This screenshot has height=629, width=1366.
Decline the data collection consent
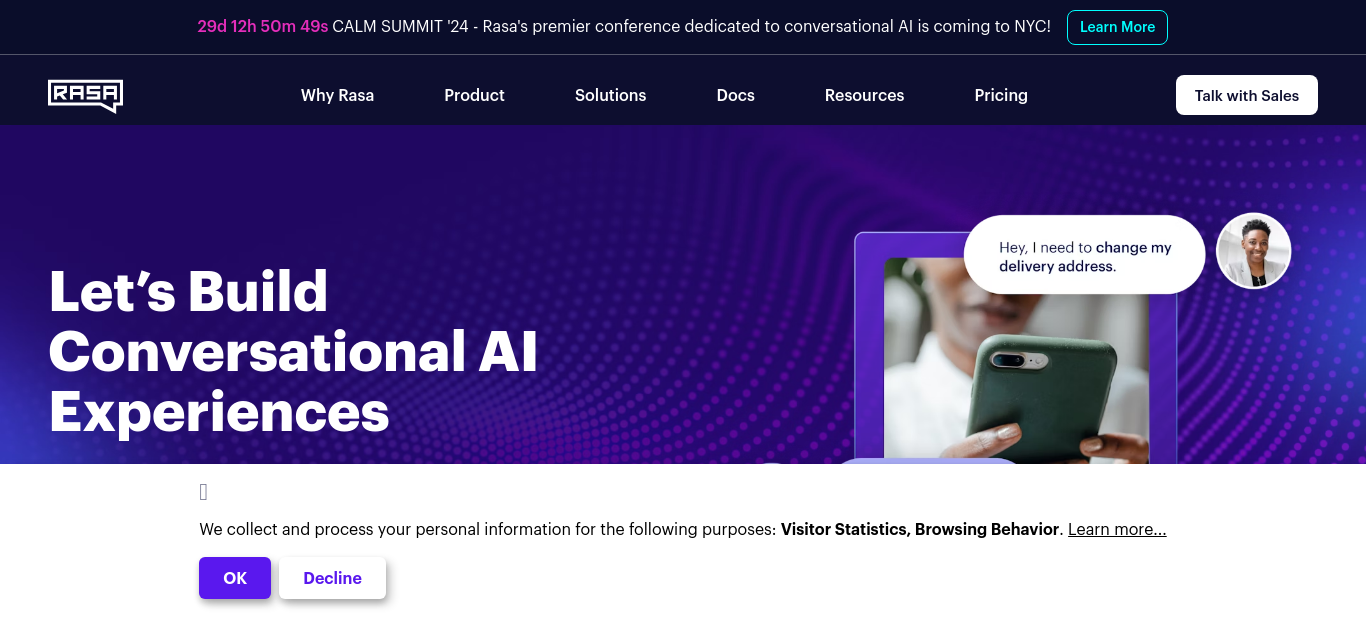[332, 578]
